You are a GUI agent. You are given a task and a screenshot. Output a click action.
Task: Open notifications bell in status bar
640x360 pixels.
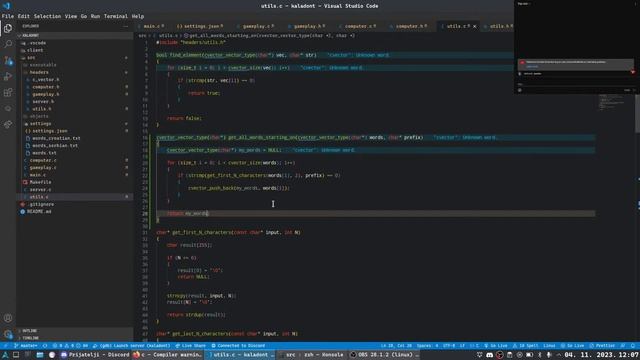point(633,346)
